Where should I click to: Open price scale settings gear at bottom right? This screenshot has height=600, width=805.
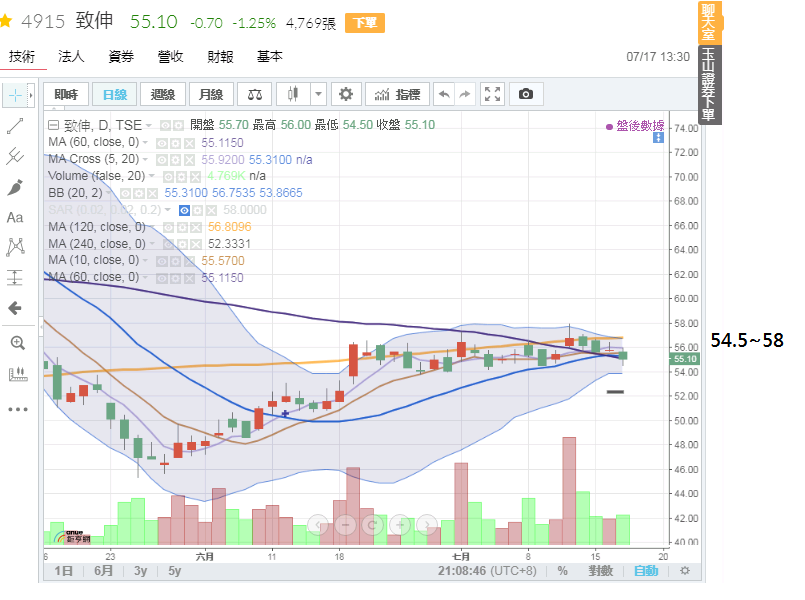684,571
